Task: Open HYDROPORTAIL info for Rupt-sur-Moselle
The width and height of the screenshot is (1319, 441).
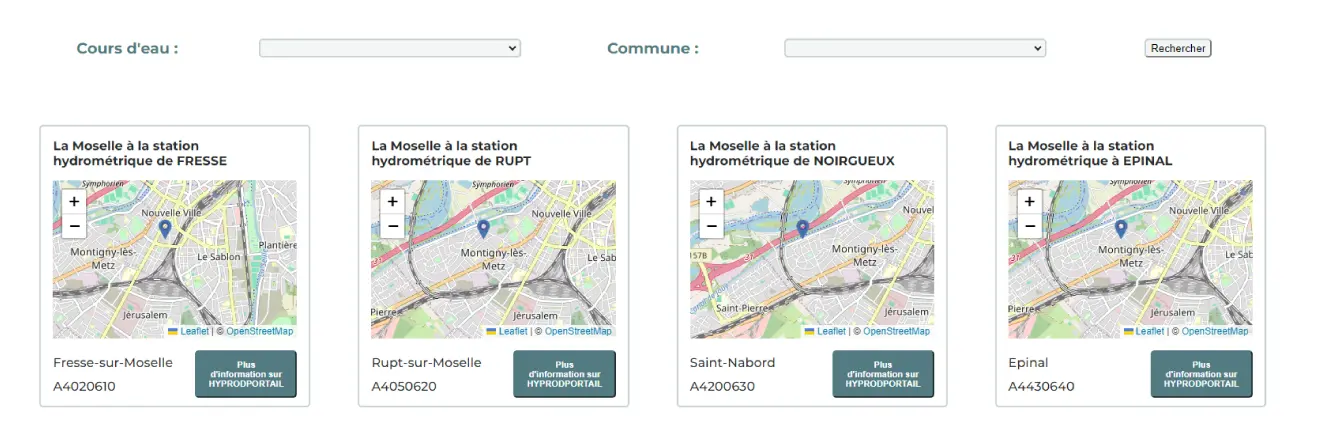Action: (x=564, y=374)
